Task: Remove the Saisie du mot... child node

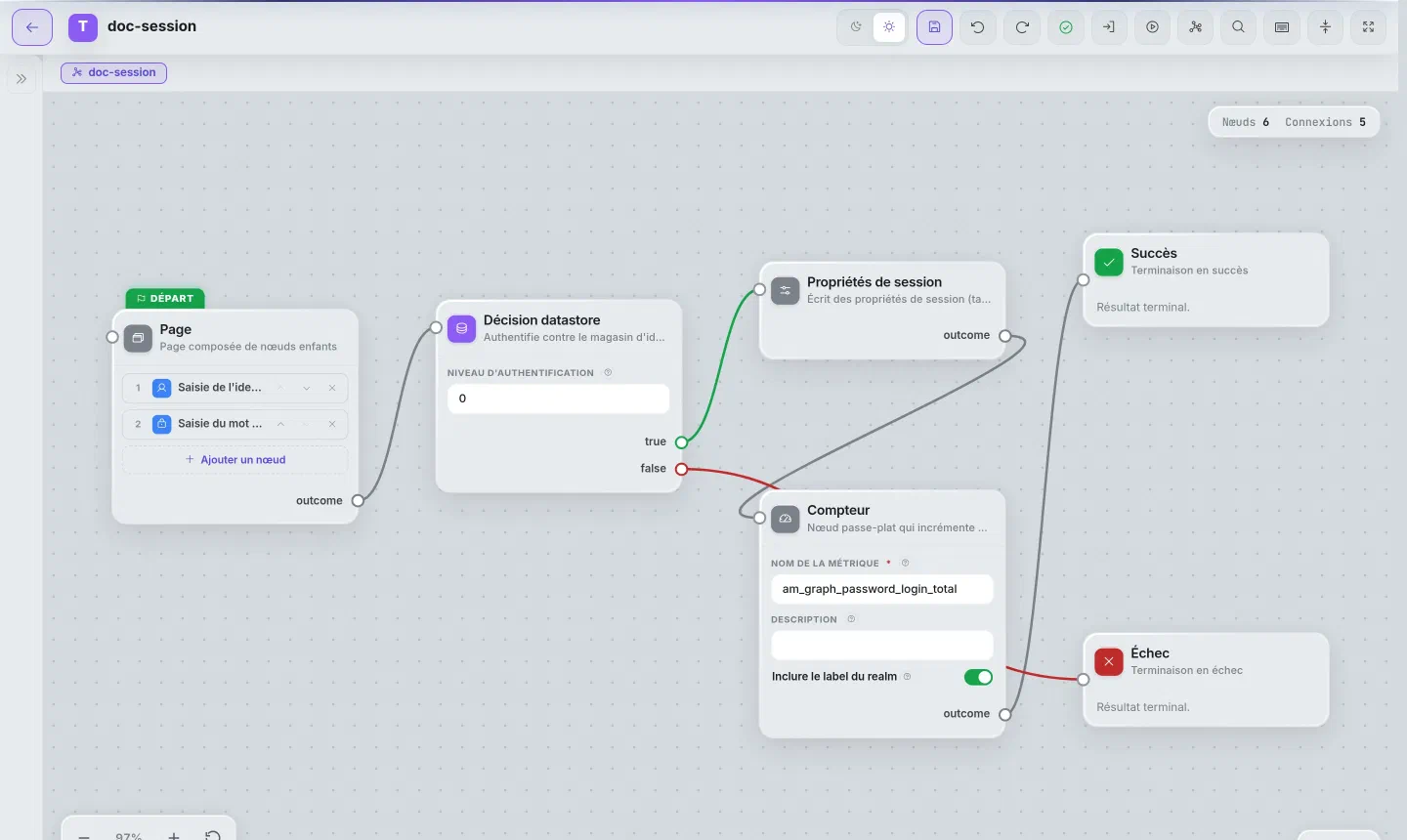Action: pos(332,424)
